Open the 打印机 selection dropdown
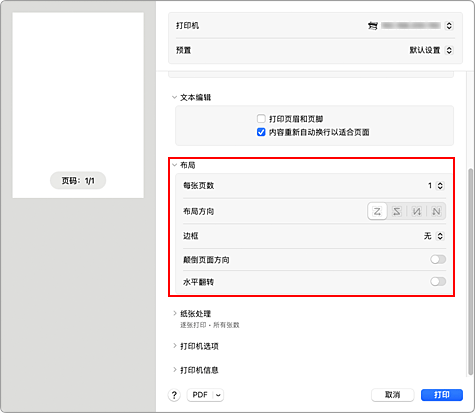The height and width of the screenshot is (413, 475). coord(449,26)
